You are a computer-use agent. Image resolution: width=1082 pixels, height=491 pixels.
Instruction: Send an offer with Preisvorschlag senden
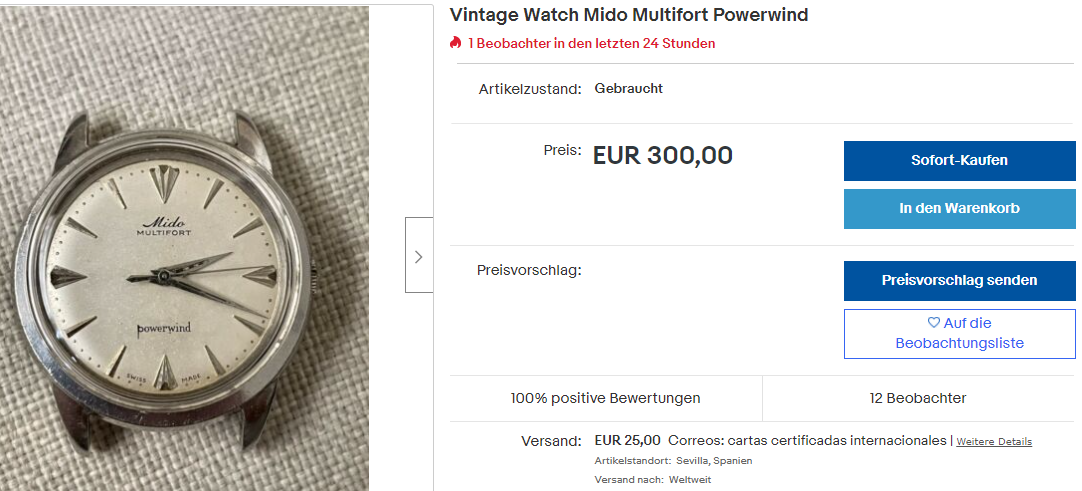[959, 281]
